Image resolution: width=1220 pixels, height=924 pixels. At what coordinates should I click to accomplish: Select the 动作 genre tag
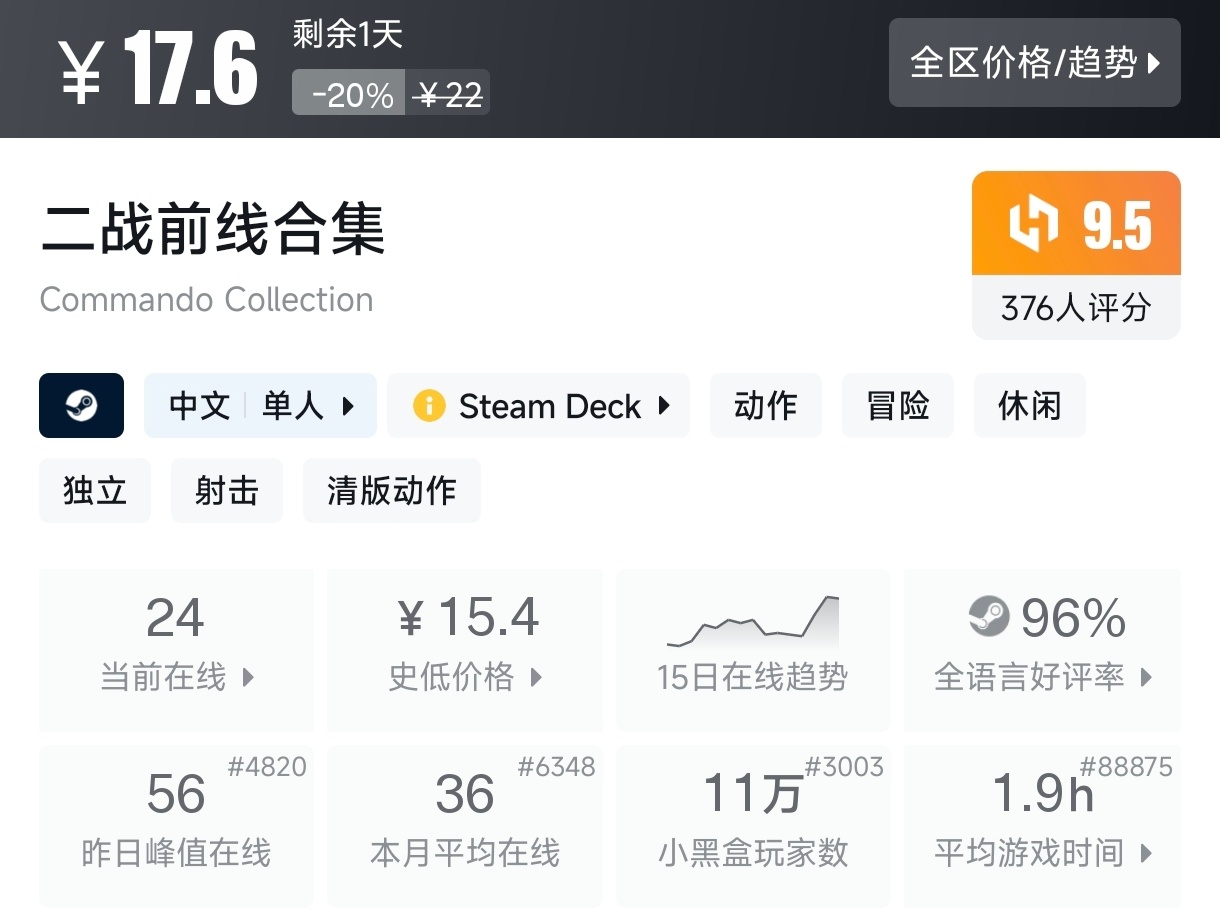(x=765, y=406)
